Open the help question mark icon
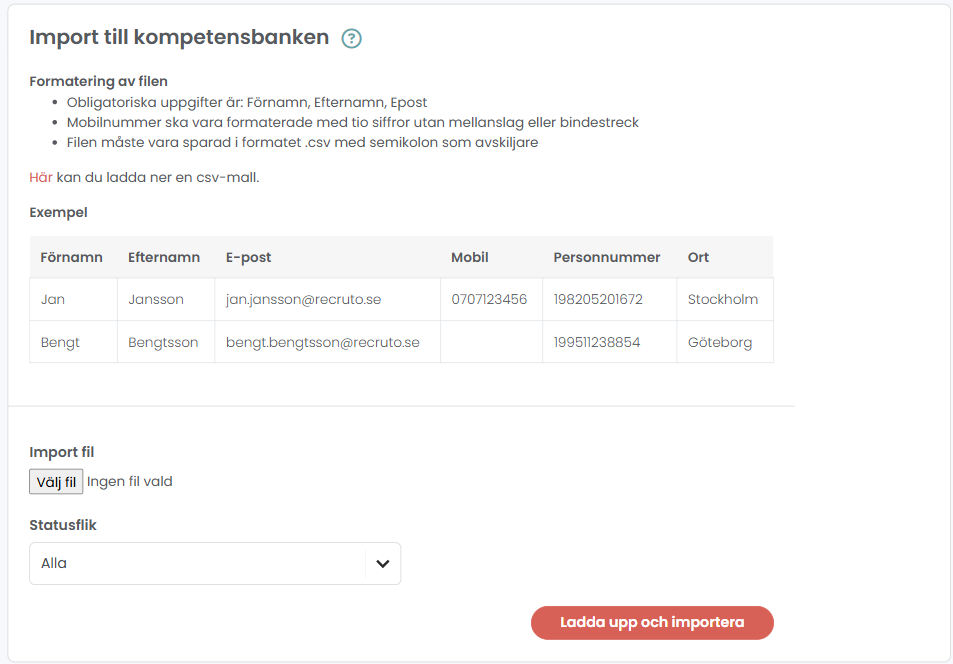The image size is (953, 664). [351, 38]
